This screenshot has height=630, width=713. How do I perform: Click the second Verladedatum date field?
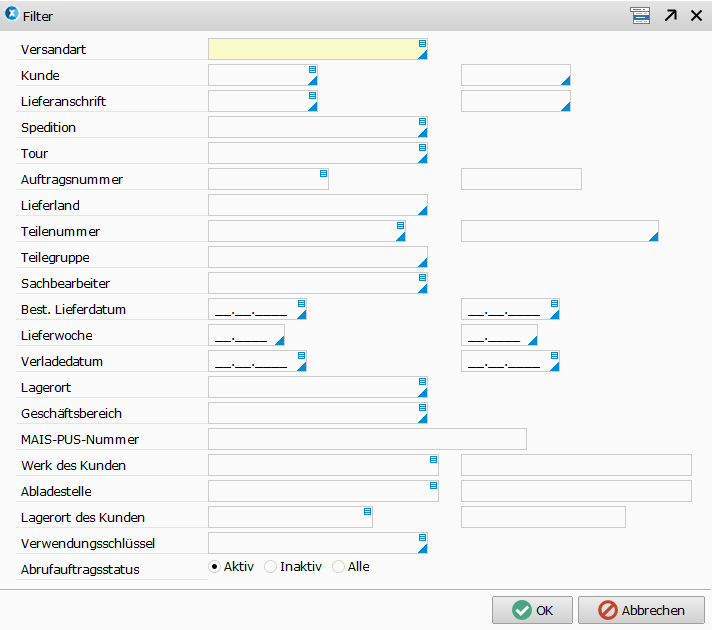[x=503, y=361]
